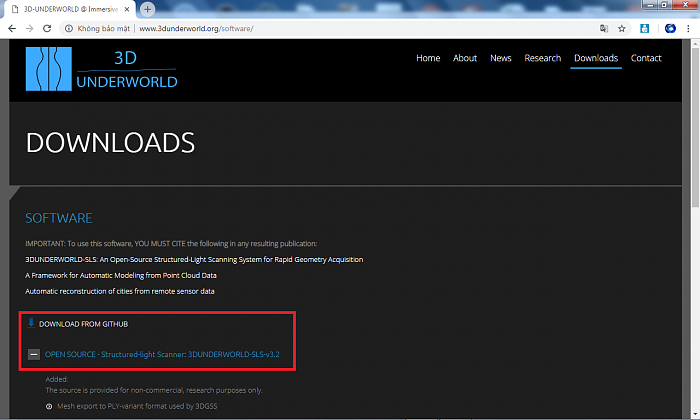Click the vertical scrollbar thumb
Screen dimensions: 700x420
click(x=695, y=128)
